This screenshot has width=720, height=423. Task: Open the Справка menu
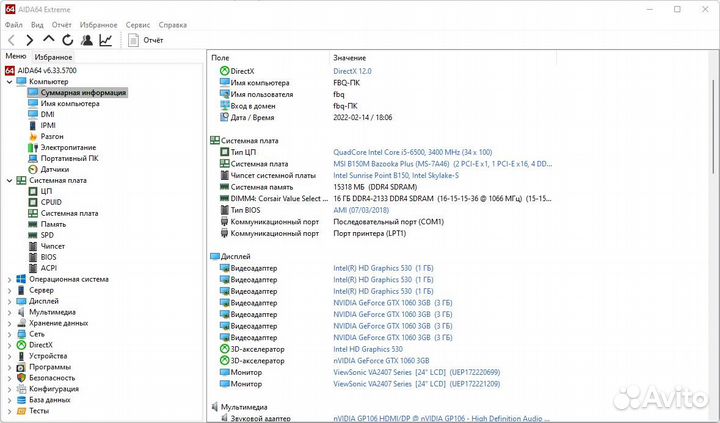tap(173, 25)
